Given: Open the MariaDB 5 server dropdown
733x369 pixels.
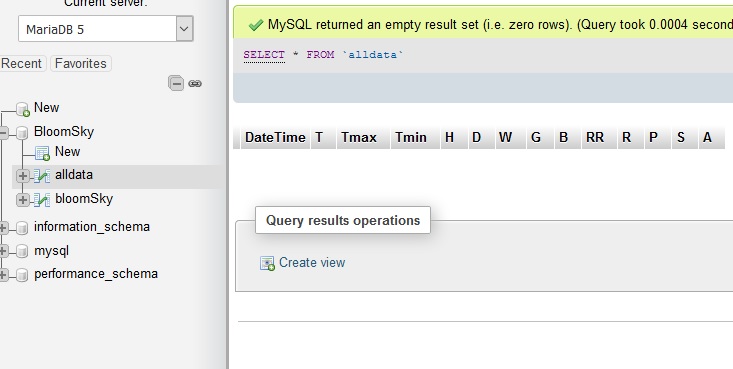Looking at the screenshot, I should tap(106, 29).
